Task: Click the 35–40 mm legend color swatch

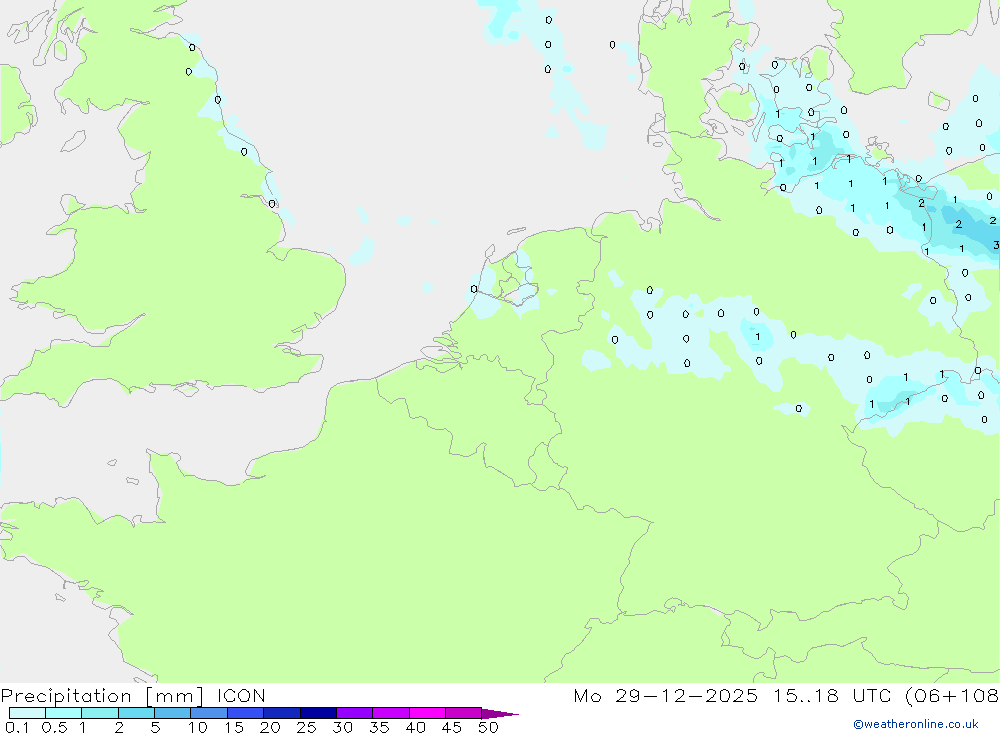Action: pyautogui.click(x=391, y=713)
